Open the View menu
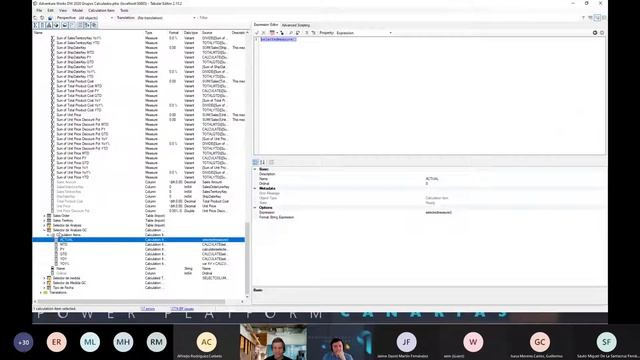Image resolution: width=640 pixels, height=360 pixels. pyautogui.click(x=63, y=11)
